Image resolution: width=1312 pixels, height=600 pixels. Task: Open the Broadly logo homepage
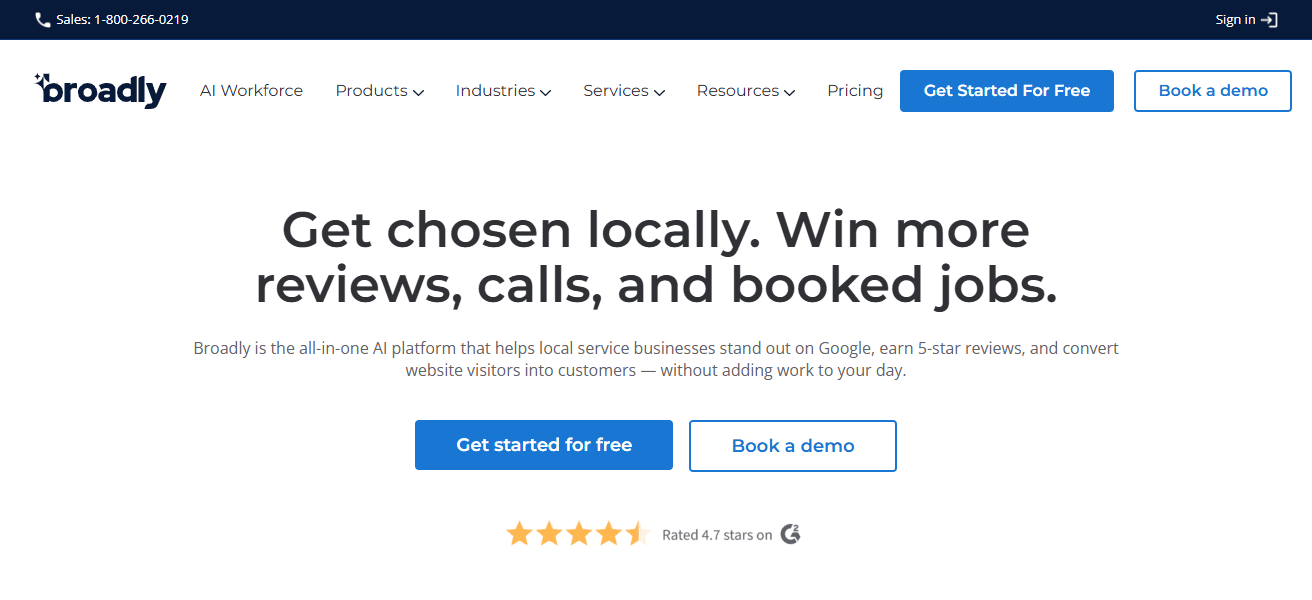100,90
